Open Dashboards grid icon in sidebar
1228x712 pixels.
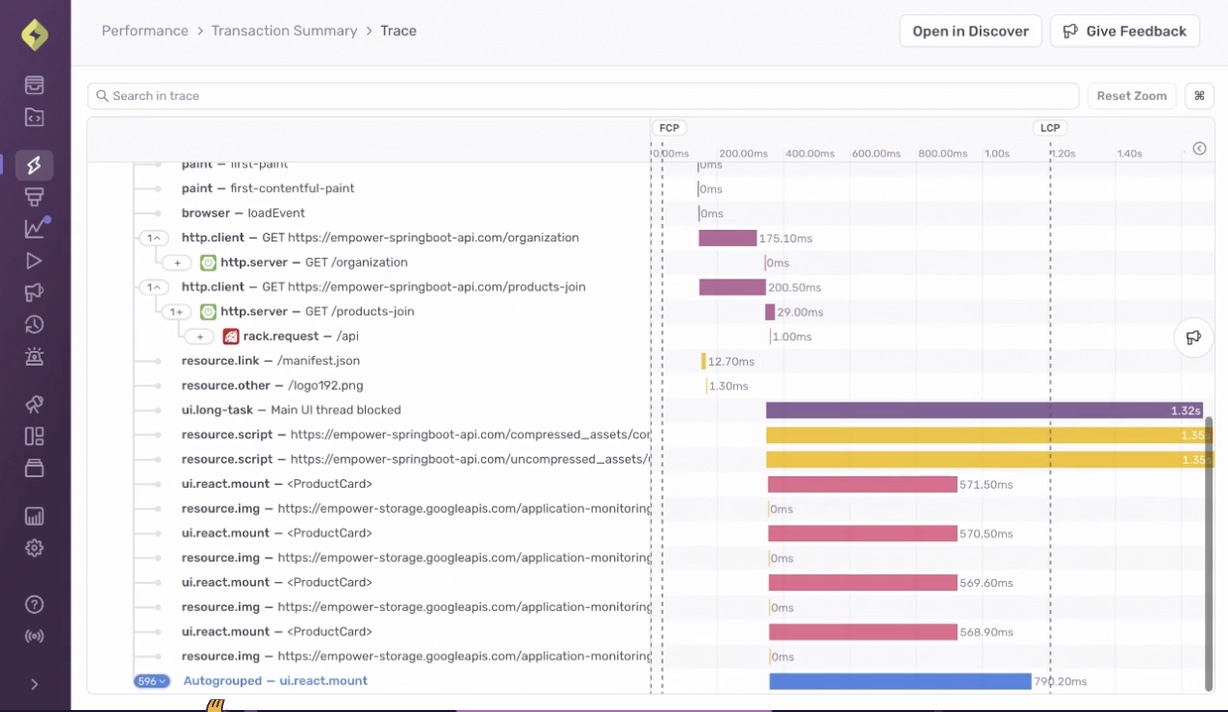(34, 436)
